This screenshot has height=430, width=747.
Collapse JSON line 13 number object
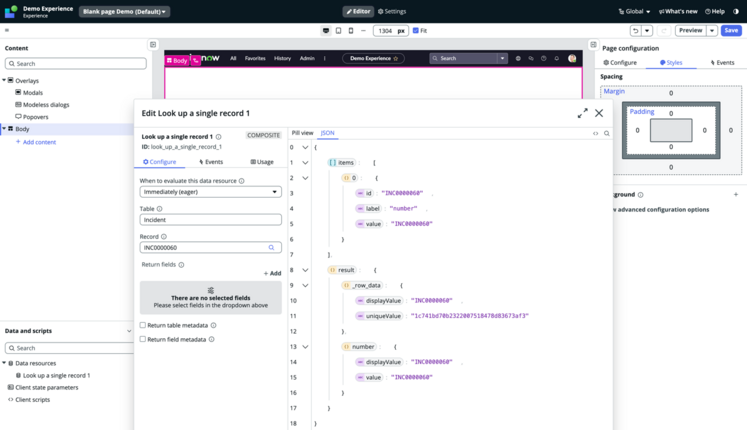(x=305, y=347)
